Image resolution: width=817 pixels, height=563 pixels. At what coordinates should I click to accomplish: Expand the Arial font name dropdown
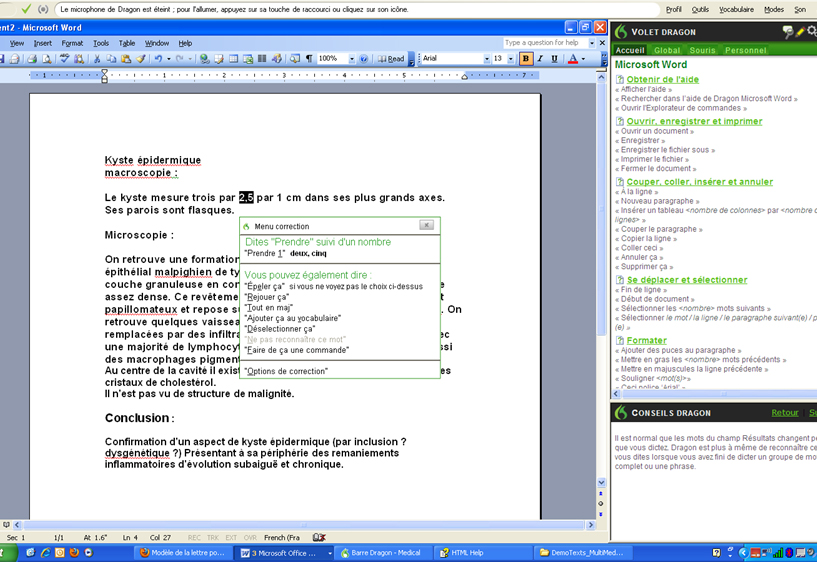pos(486,59)
